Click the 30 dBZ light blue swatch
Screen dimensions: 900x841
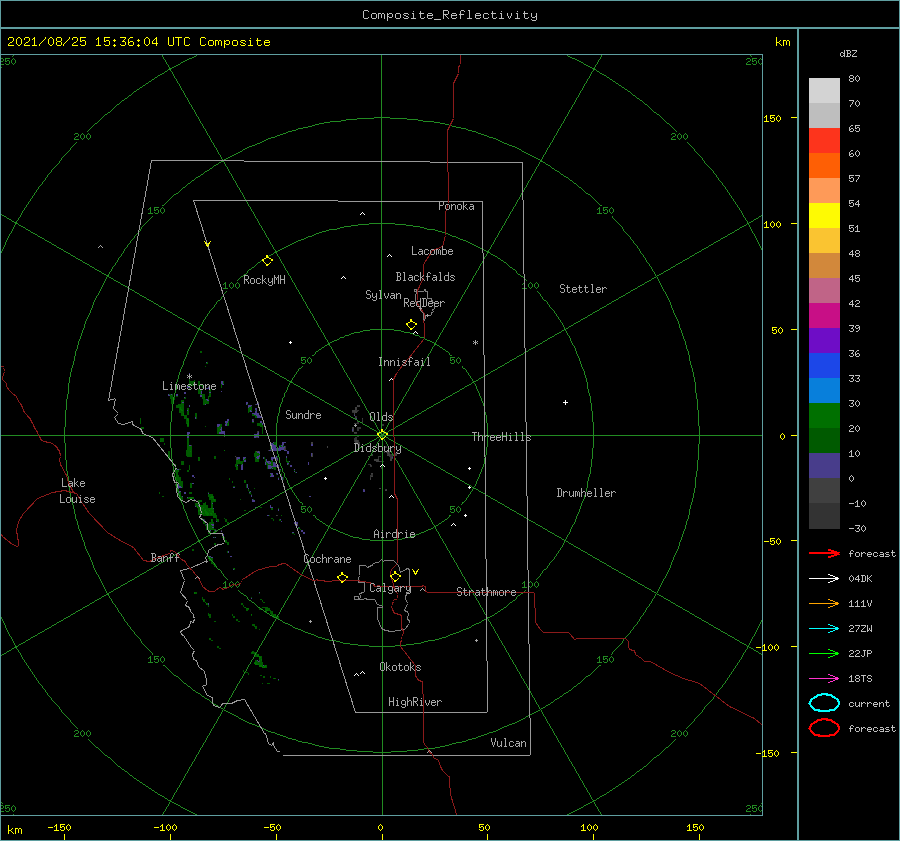824,390
